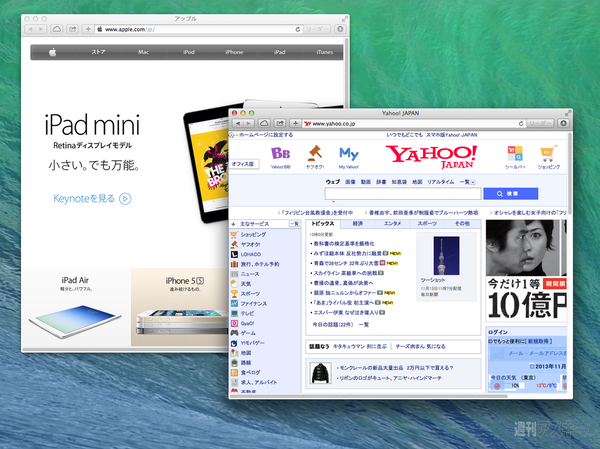
Task: Click back arrow in Yahoo Safari window
Action: point(238,123)
